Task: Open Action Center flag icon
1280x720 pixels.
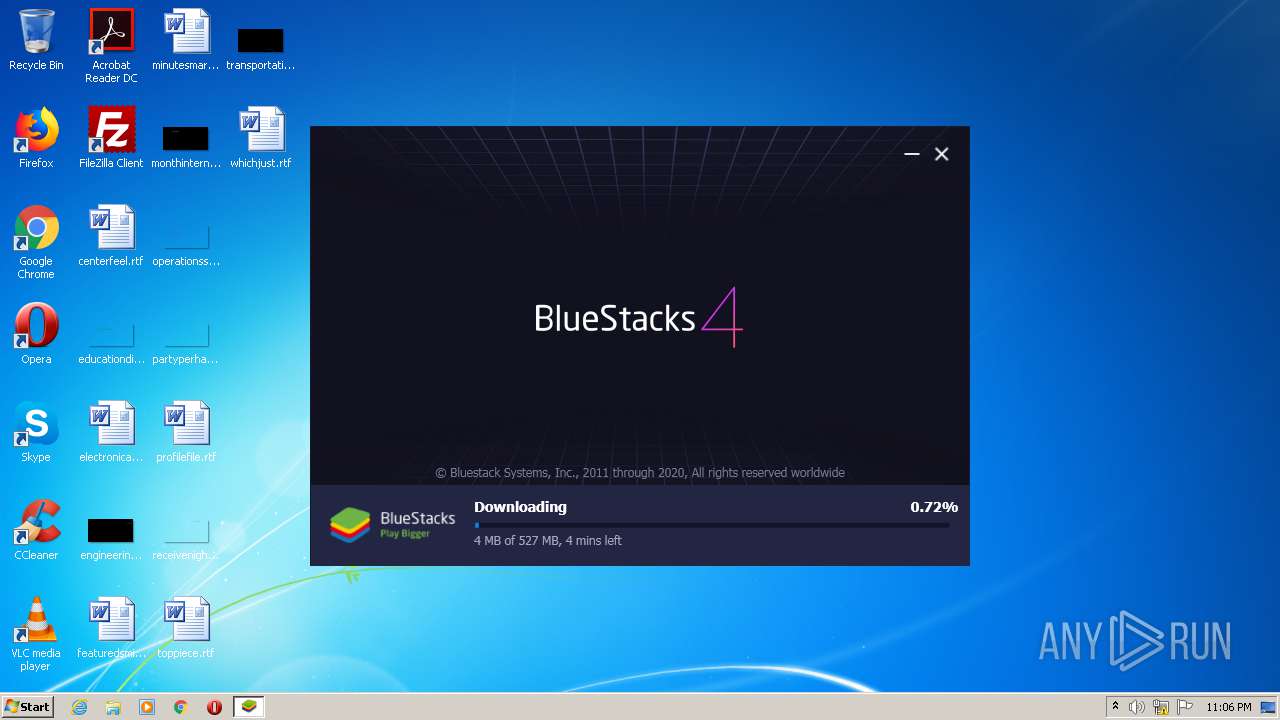Action: [x=1185, y=707]
